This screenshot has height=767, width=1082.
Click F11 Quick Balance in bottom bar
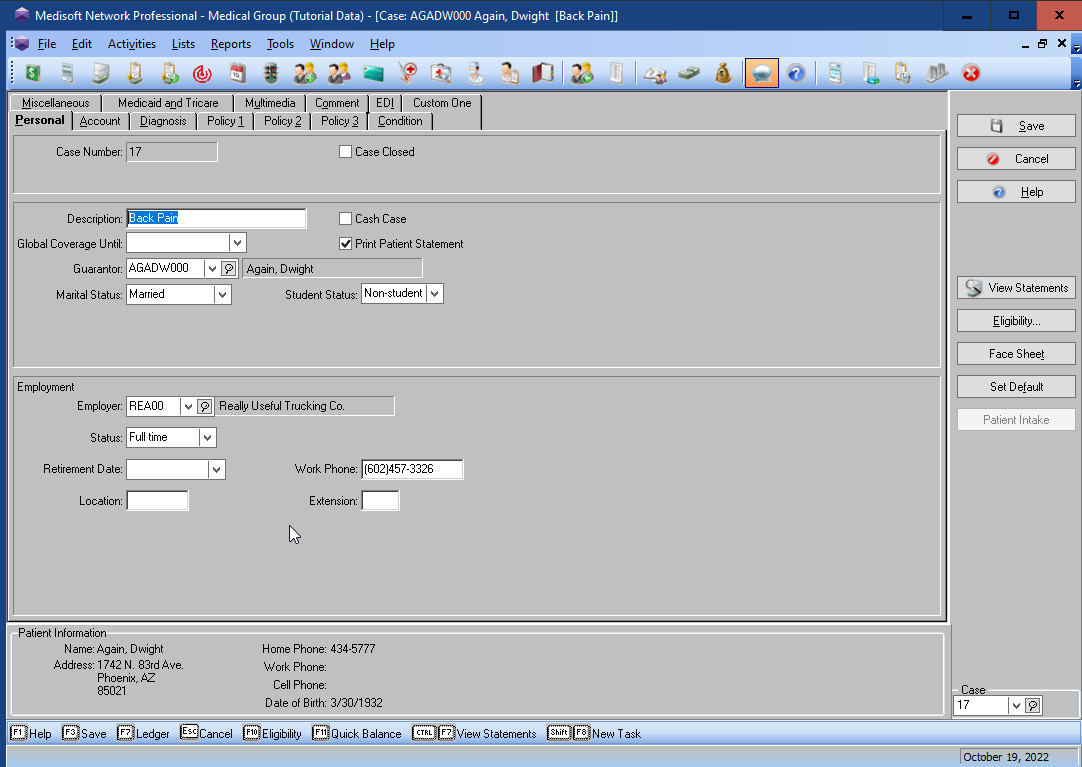357,733
